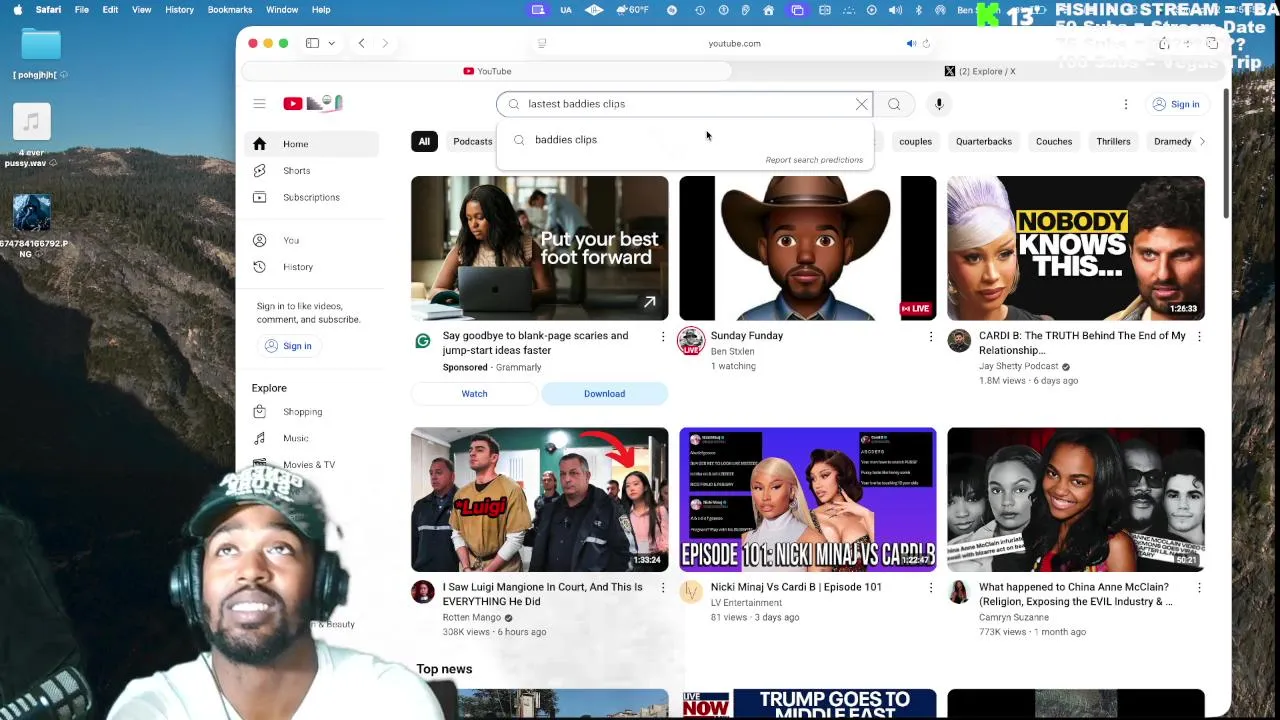
Task: Click LV Entertainment channel name
Action: coord(746,603)
